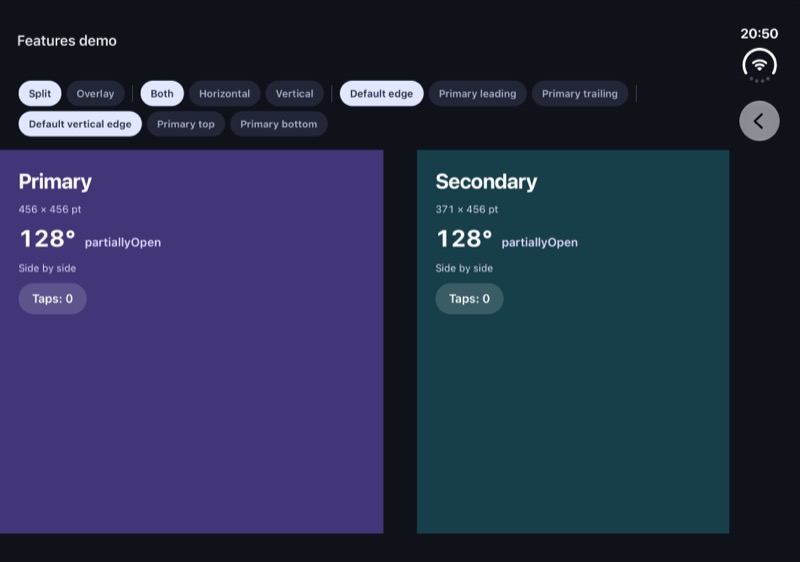800x562 pixels.
Task: Click partiallyOpen text in Secondary pane
Action: tap(540, 243)
